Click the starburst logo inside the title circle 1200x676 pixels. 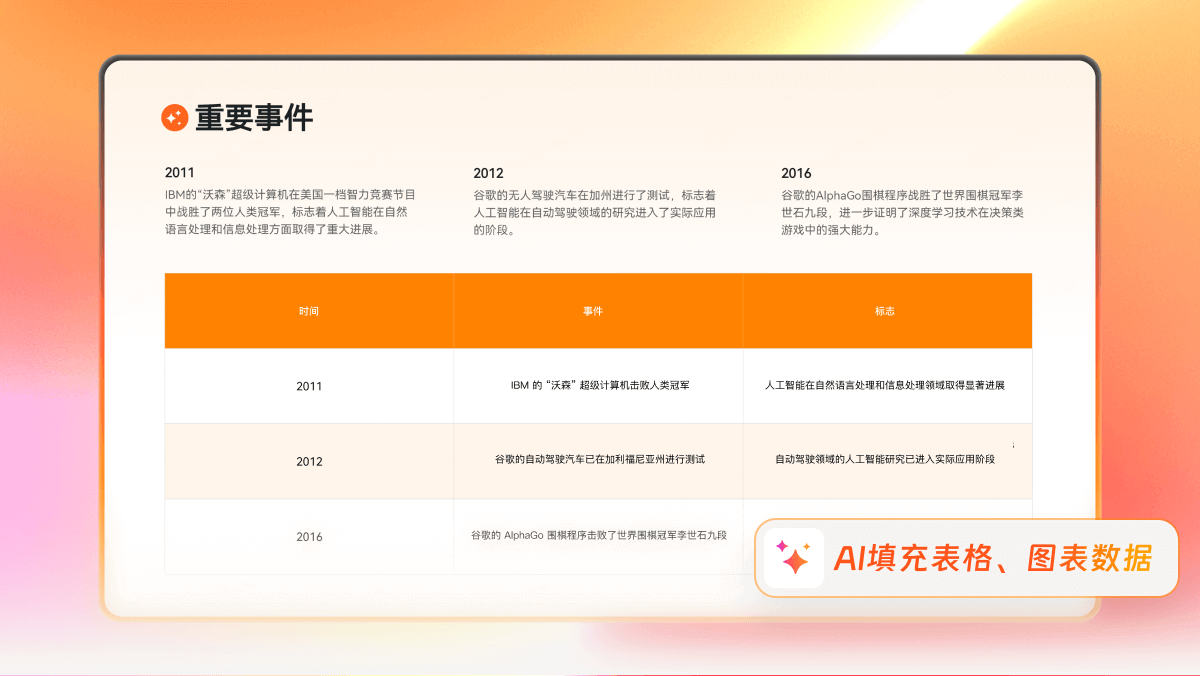click(x=175, y=118)
